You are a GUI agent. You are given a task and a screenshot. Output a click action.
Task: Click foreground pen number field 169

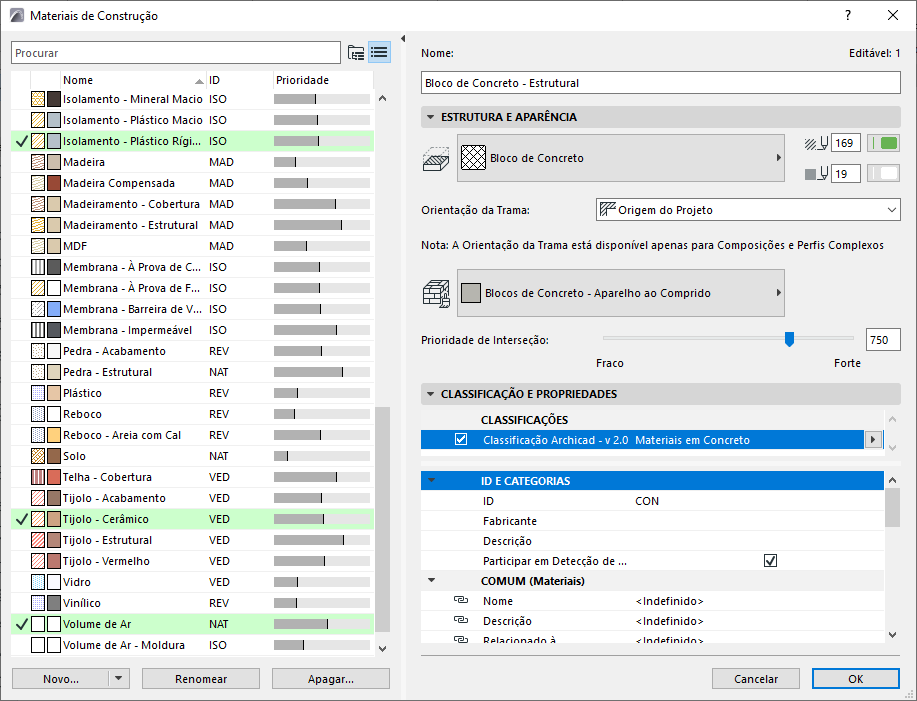pyautogui.click(x=845, y=143)
